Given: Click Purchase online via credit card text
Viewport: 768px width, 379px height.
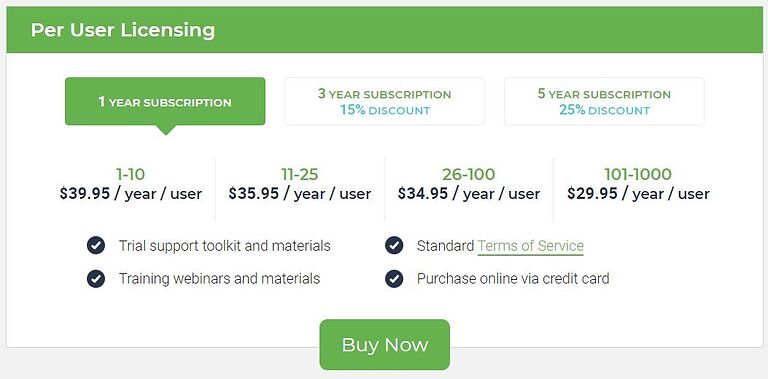Looking at the screenshot, I should 513,279.
